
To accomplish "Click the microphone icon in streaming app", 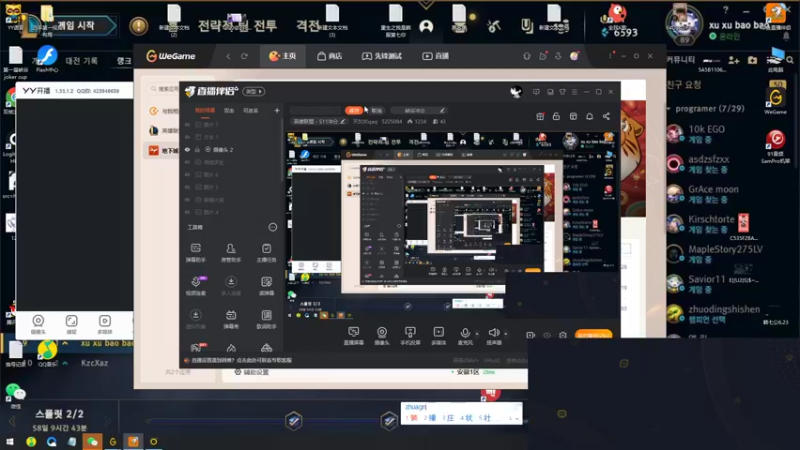I will tap(465, 333).
